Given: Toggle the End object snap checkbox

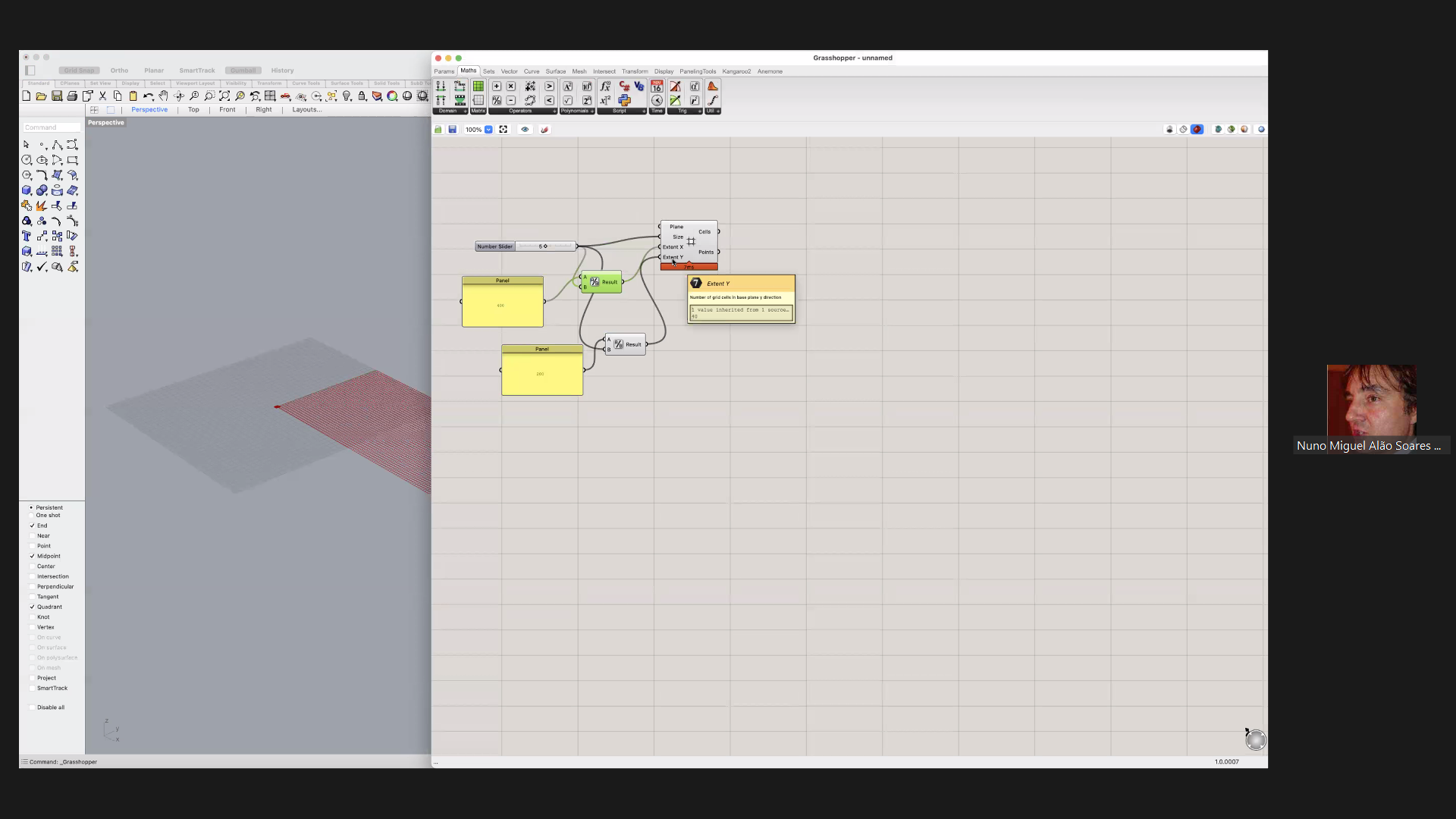Looking at the screenshot, I should point(32,526).
